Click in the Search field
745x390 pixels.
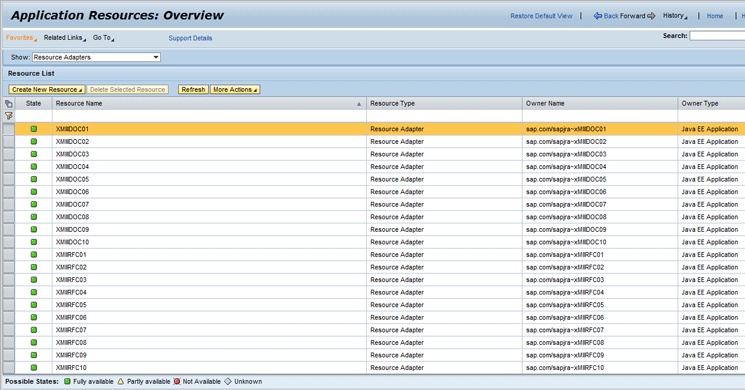(x=717, y=36)
